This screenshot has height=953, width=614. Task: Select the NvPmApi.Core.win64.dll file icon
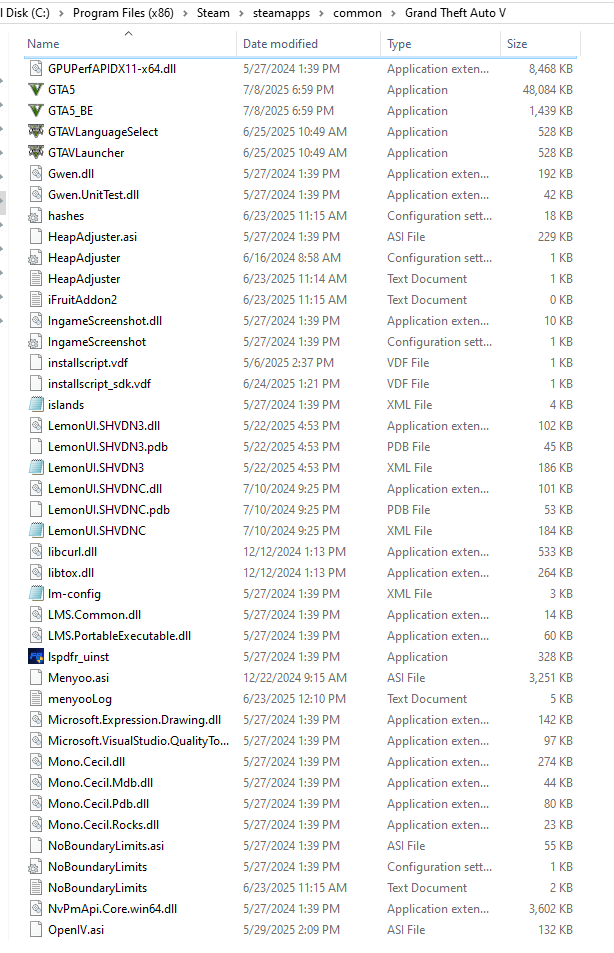pyautogui.click(x=36, y=909)
